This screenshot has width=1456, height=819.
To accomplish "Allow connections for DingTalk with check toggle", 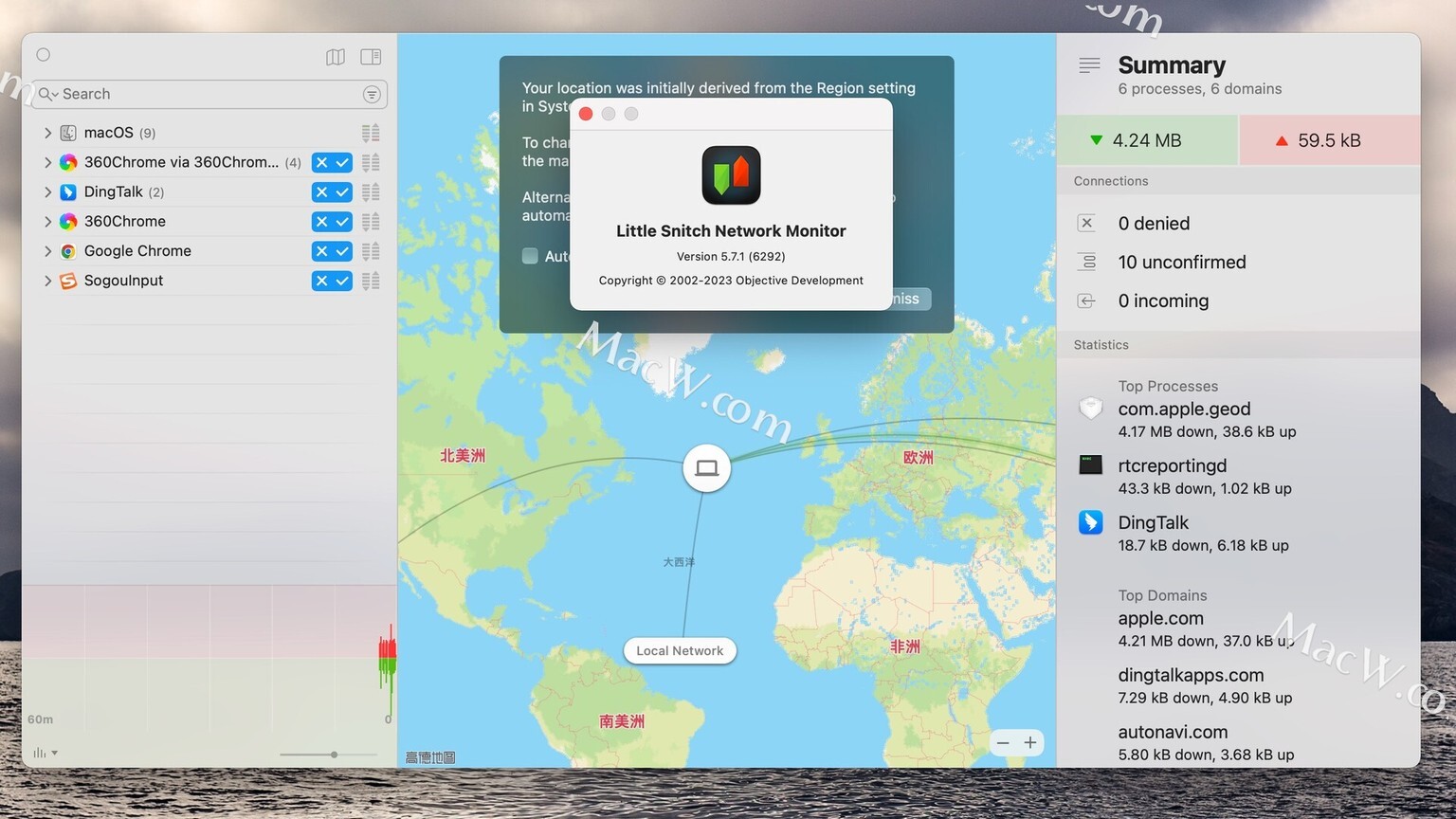I will click(342, 192).
